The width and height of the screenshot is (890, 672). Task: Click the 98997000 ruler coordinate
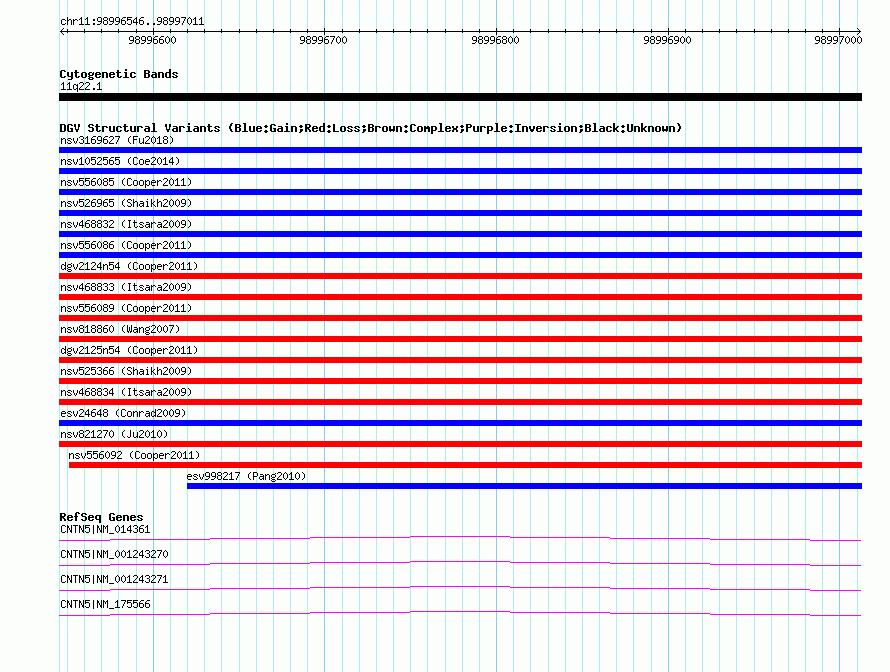(838, 40)
